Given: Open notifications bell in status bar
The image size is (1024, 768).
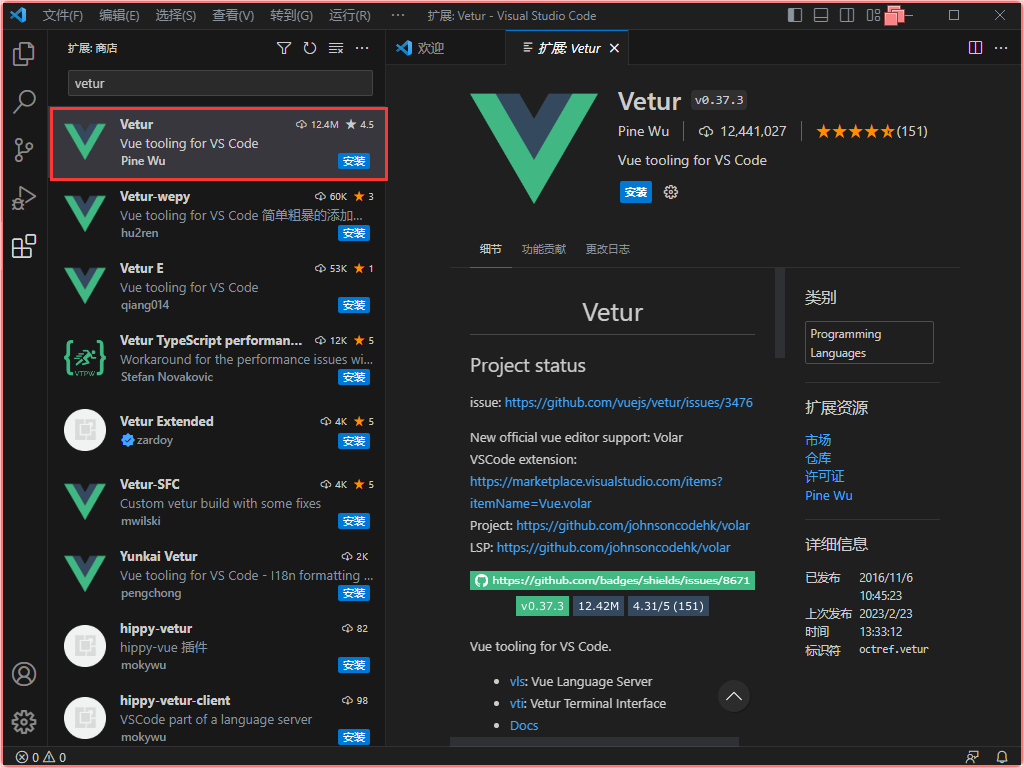Looking at the screenshot, I should pos(1001,757).
